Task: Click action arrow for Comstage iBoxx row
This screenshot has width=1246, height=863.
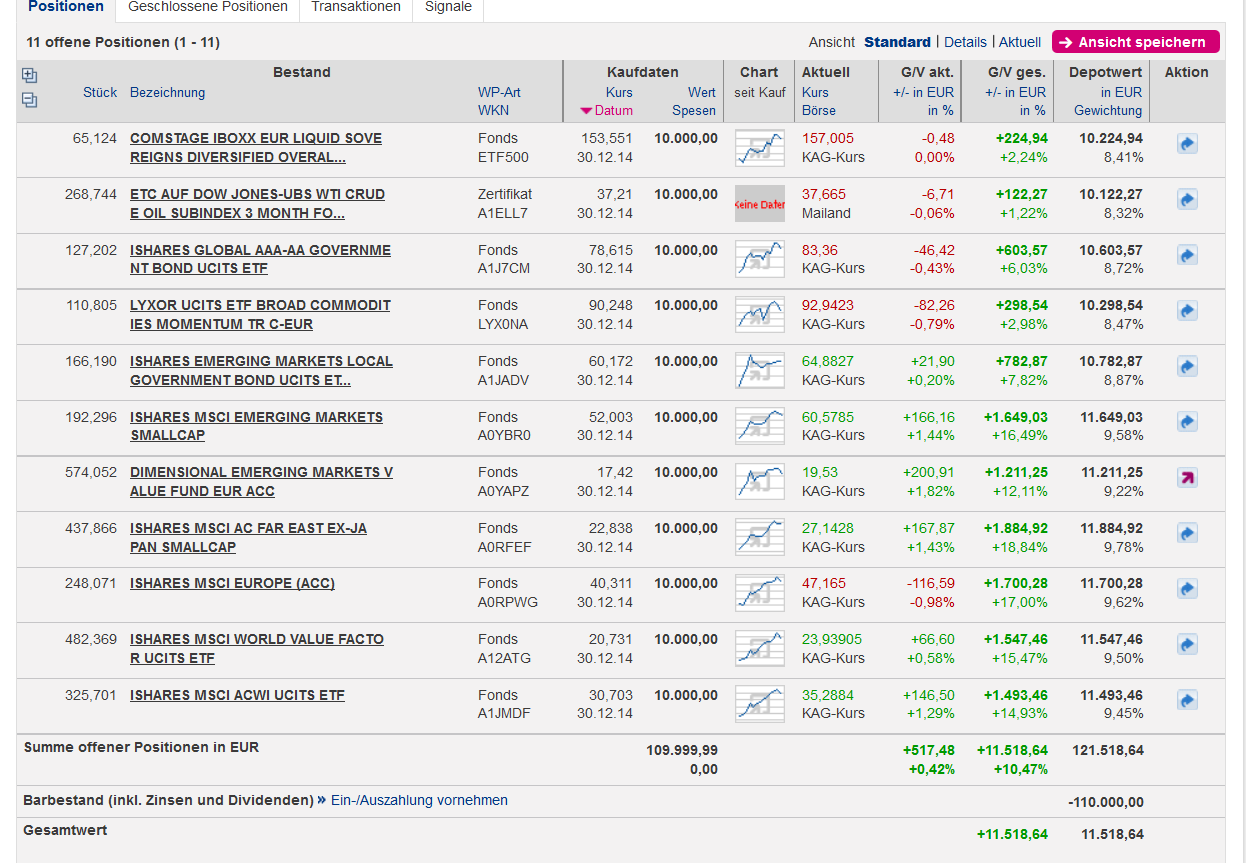Action: [x=1186, y=145]
